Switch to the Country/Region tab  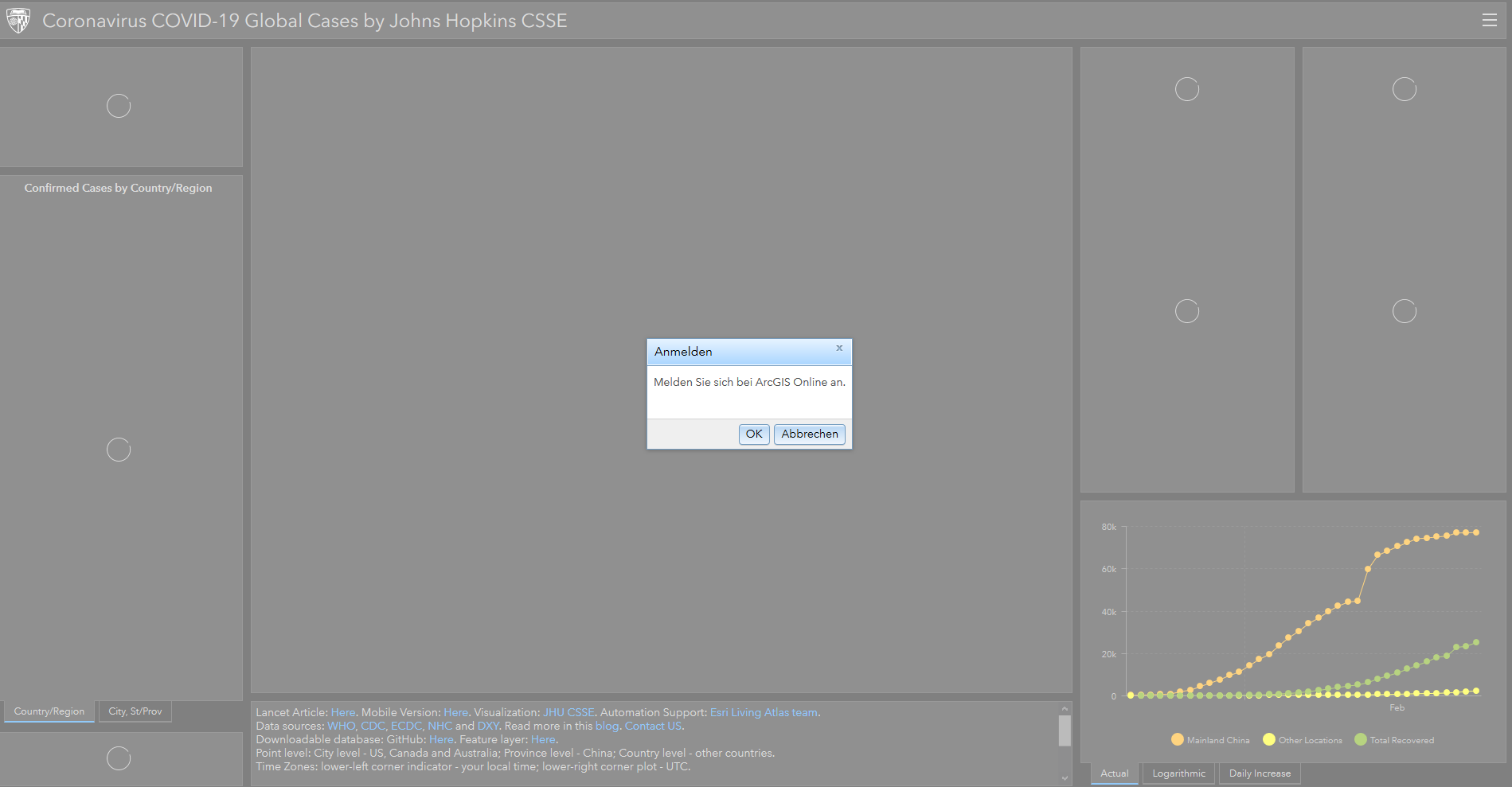(x=49, y=711)
